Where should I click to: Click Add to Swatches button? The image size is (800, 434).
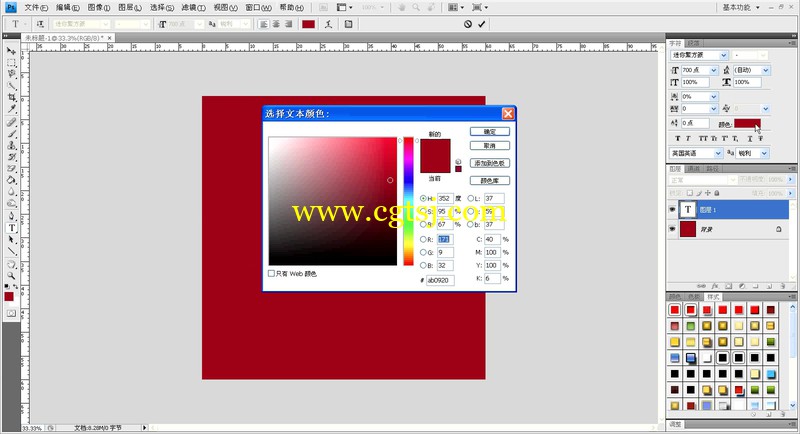490,163
